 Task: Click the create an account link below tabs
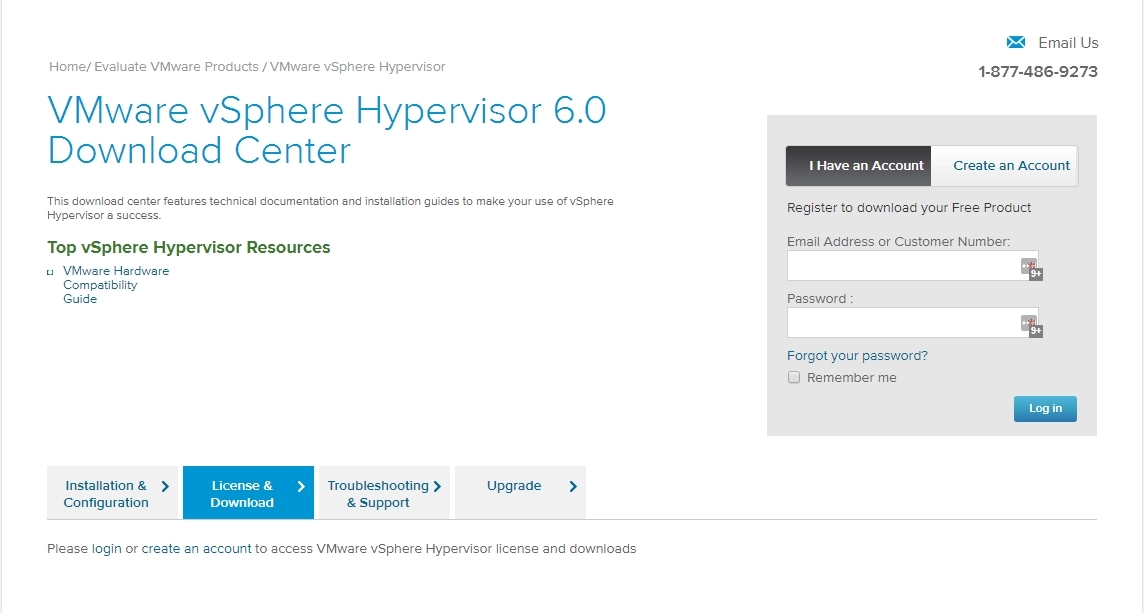click(x=196, y=549)
